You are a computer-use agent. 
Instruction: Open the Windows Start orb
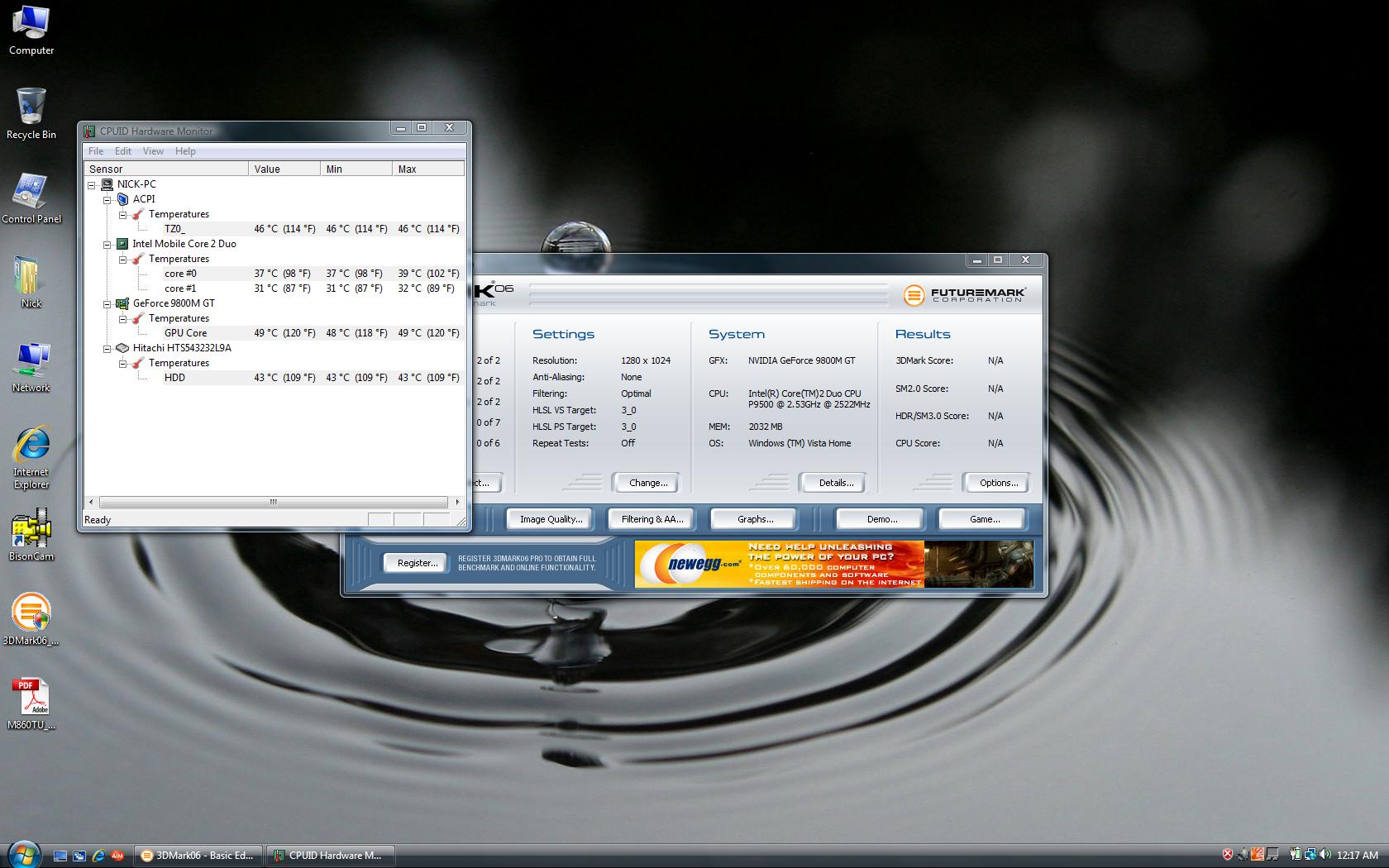(22, 854)
